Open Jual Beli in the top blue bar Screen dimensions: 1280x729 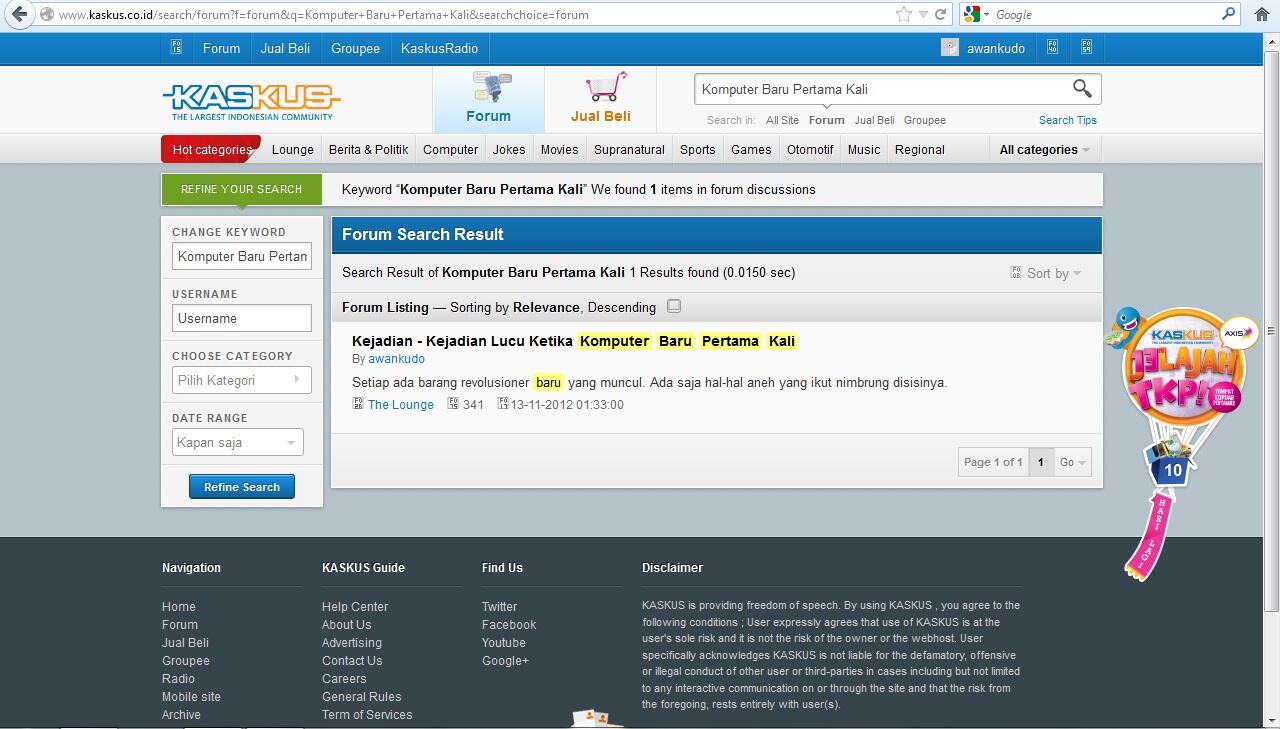285,48
